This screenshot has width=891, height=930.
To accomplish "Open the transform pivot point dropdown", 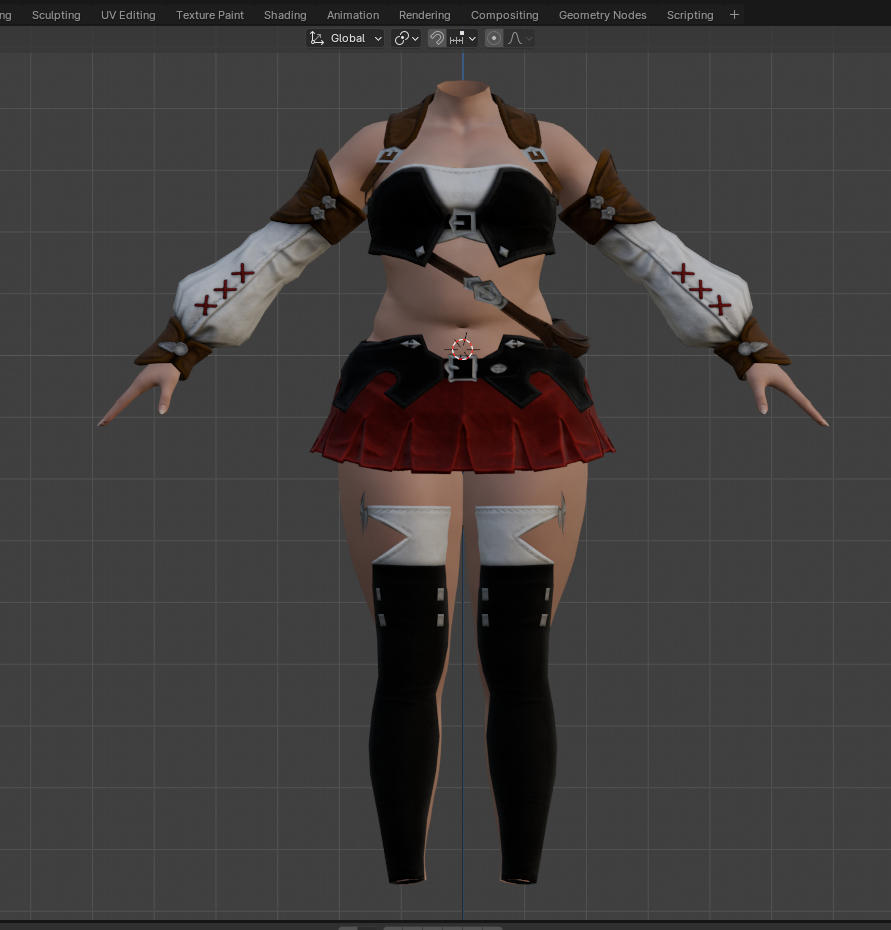I will (406, 38).
